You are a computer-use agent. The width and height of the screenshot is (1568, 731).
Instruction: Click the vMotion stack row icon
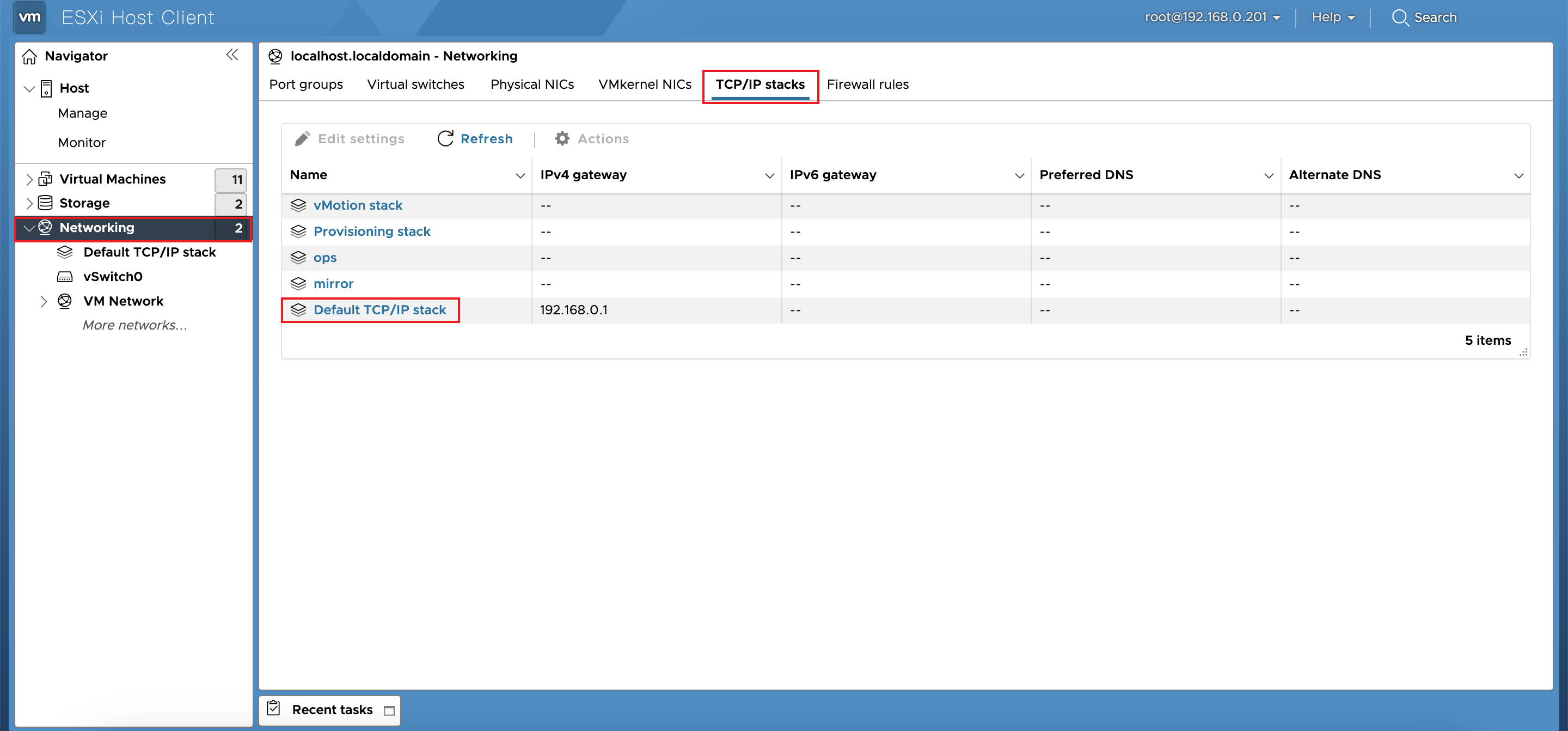coord(298,205)
